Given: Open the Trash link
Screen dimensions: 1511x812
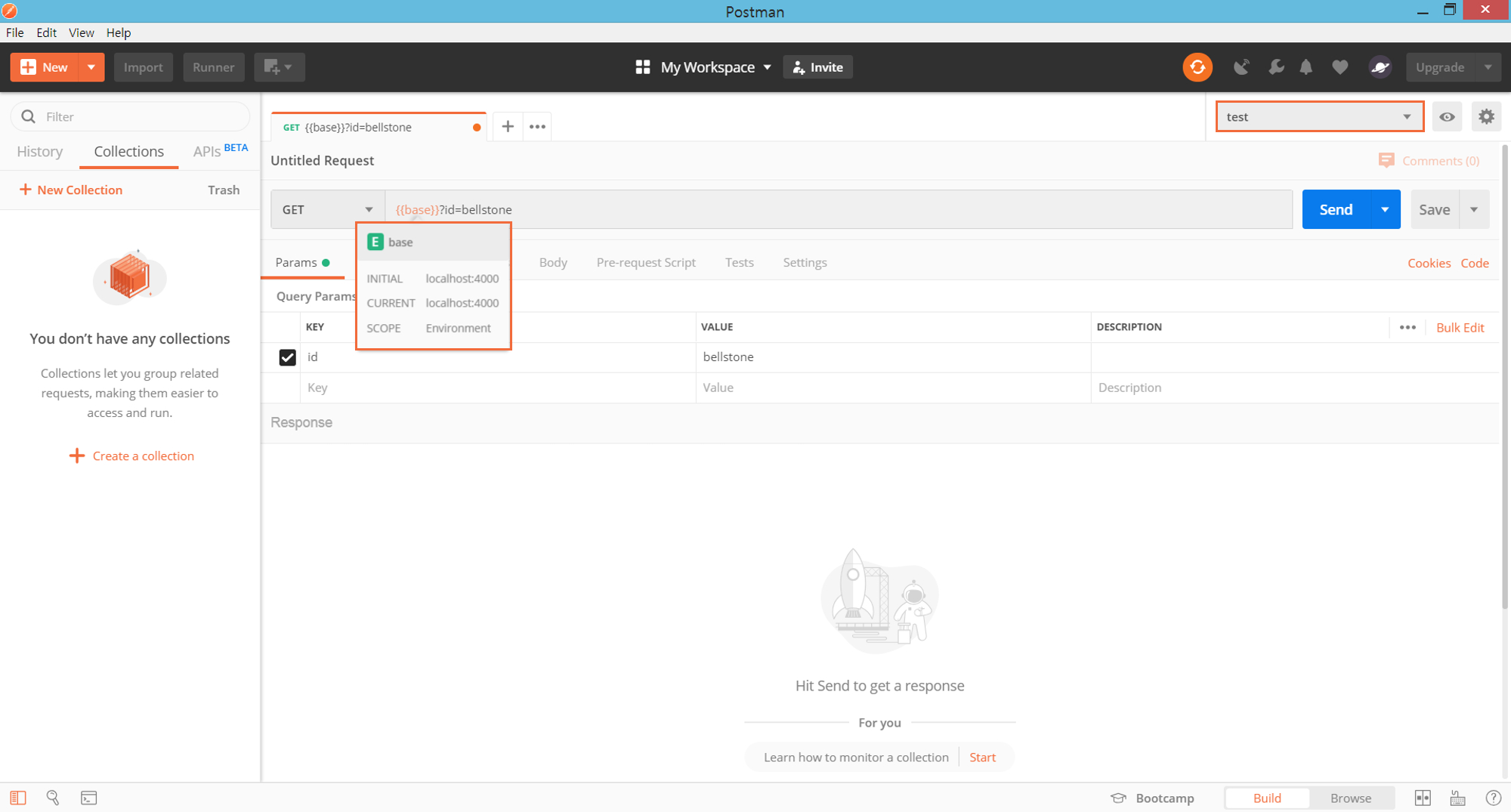Looking at the screenshot, I should (x=224, y=190).
